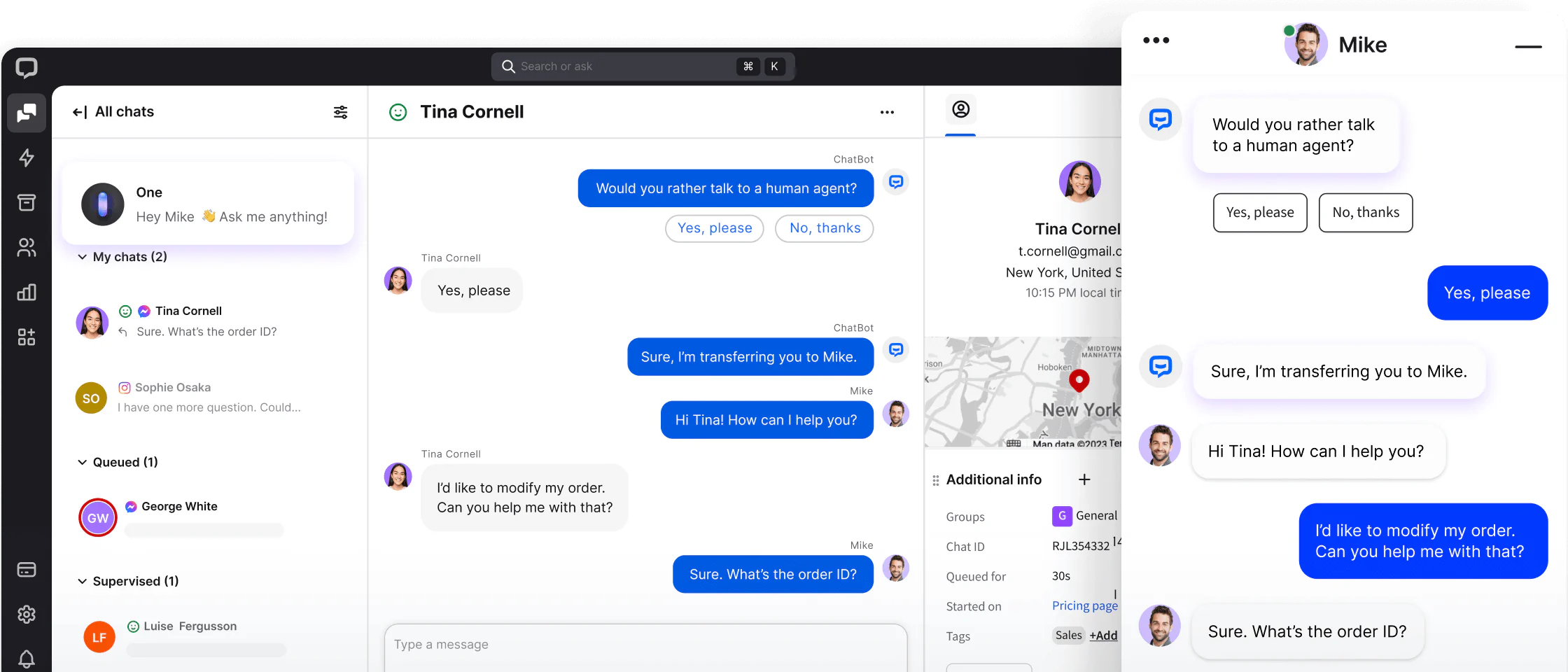Open the three-dot menu in Tina Cornell's chat
Screen dimensions: 1568x672
coord(887,112)
